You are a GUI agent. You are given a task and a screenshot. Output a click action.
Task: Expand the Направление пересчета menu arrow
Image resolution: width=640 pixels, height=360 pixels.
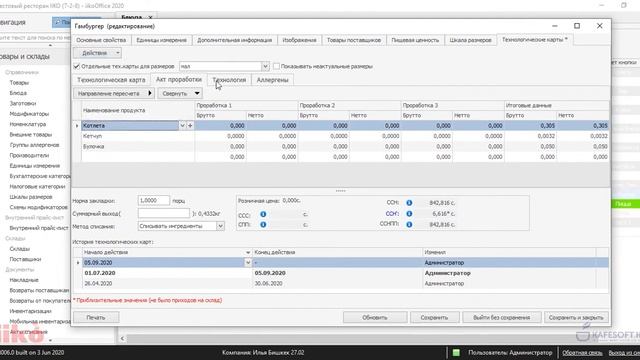[150, 93]
